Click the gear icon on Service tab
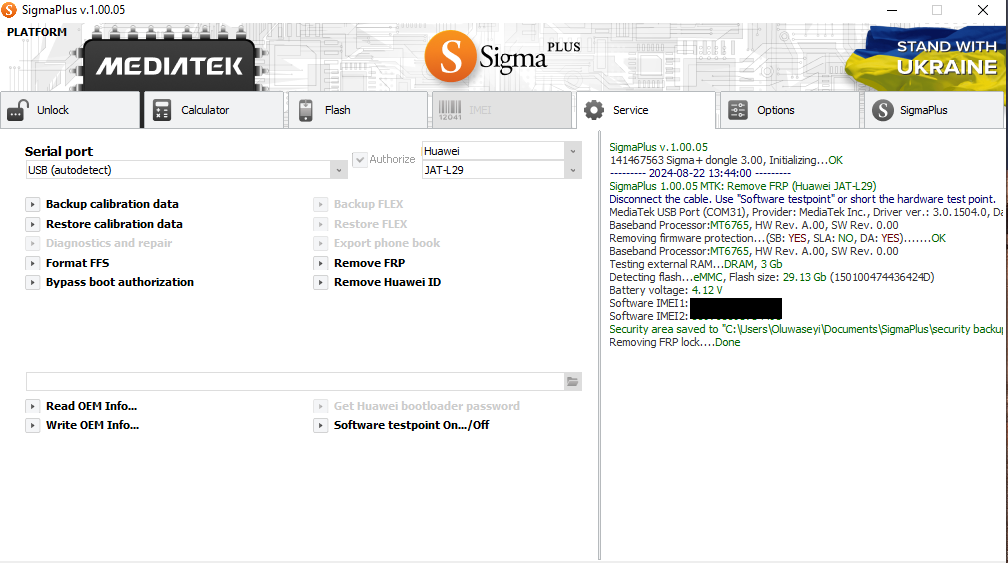Image resolution: width=1008 pixels, height=563 pixels. [x=594, y=110]
